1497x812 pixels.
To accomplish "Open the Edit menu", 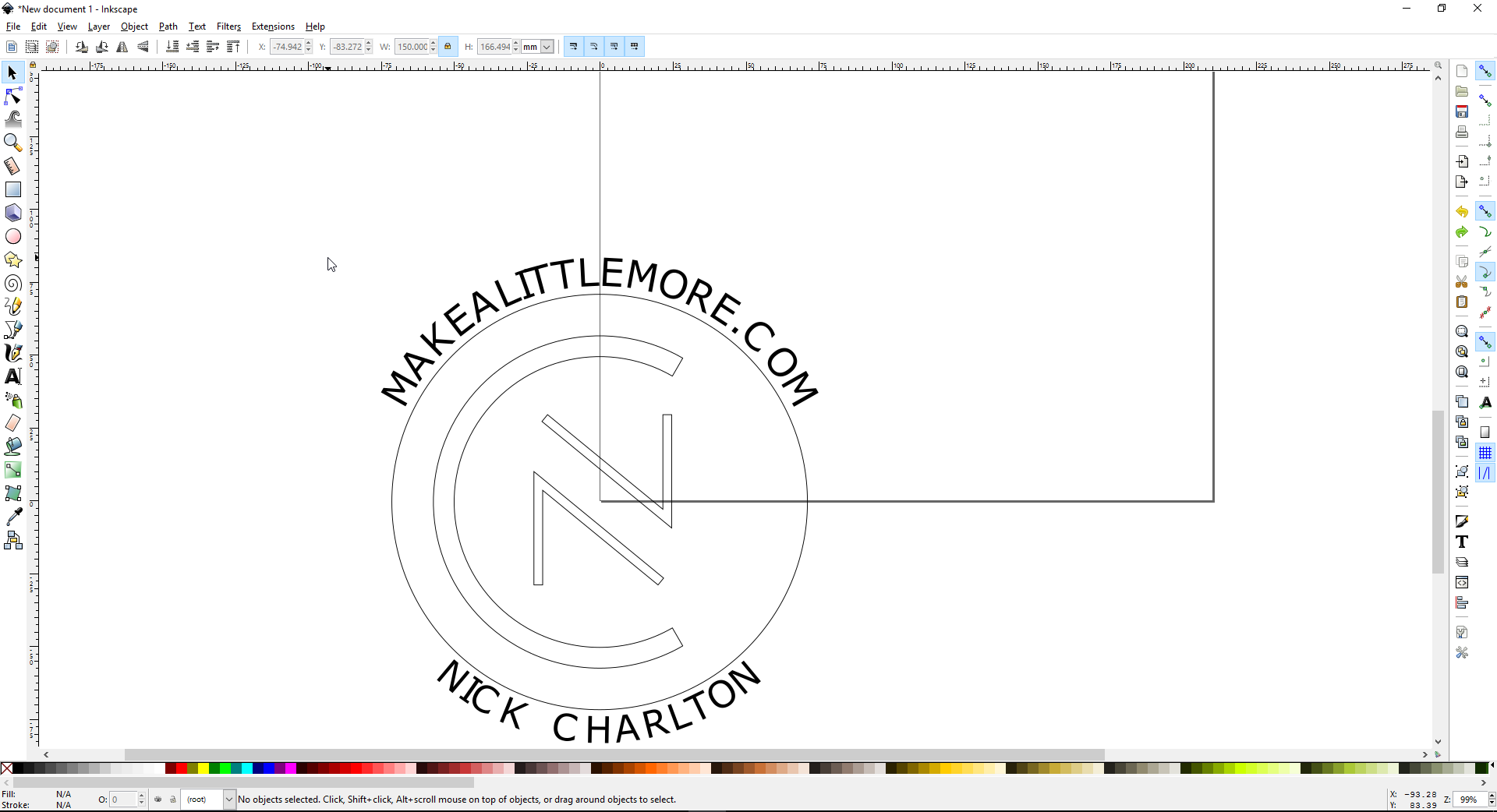I will coord(39,26).
